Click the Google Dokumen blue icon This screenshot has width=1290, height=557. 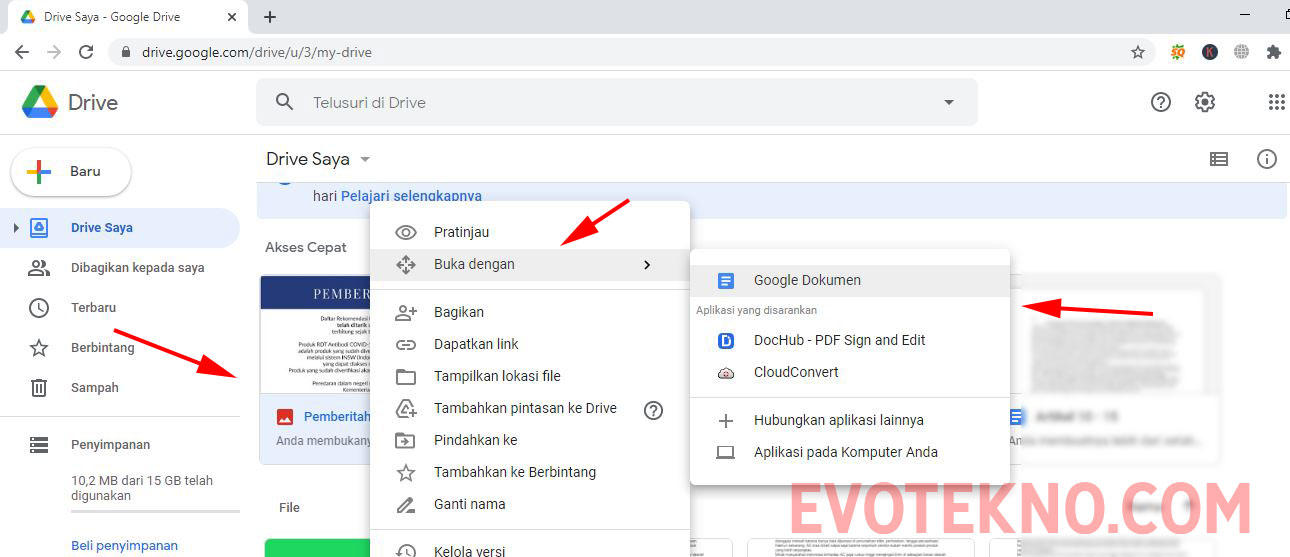point(726,281)
